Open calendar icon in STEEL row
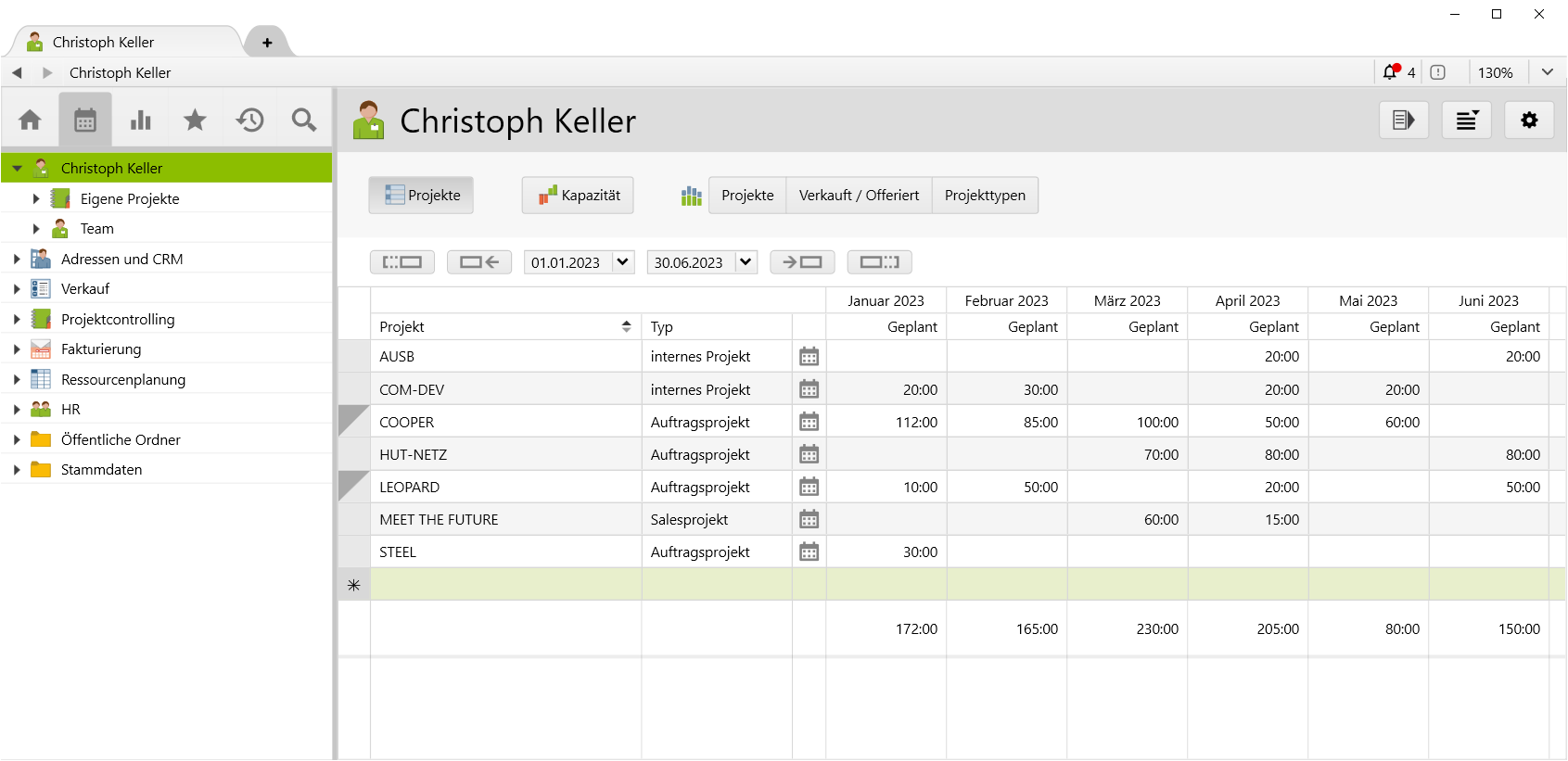This screenshot has height=761, width=1568. (x=809, y=552)
